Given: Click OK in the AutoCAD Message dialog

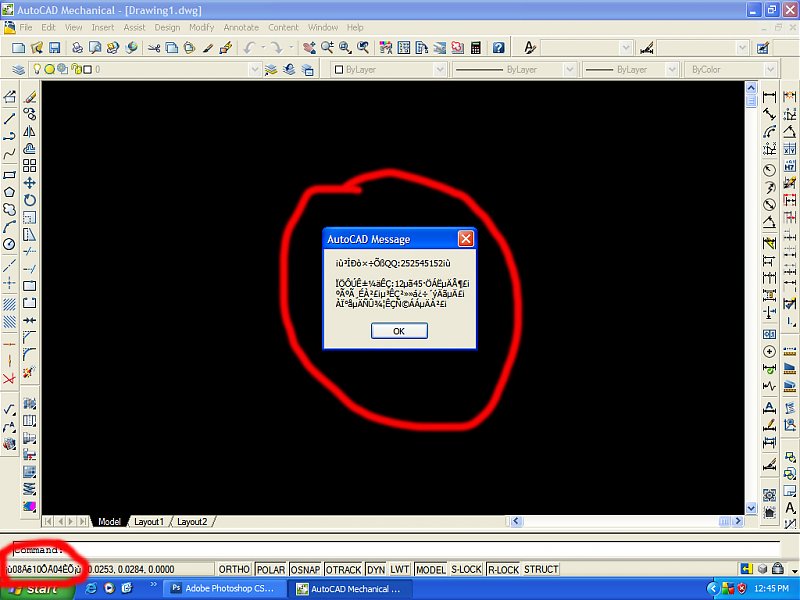Looking at the screenshot, I should (399, 331).
